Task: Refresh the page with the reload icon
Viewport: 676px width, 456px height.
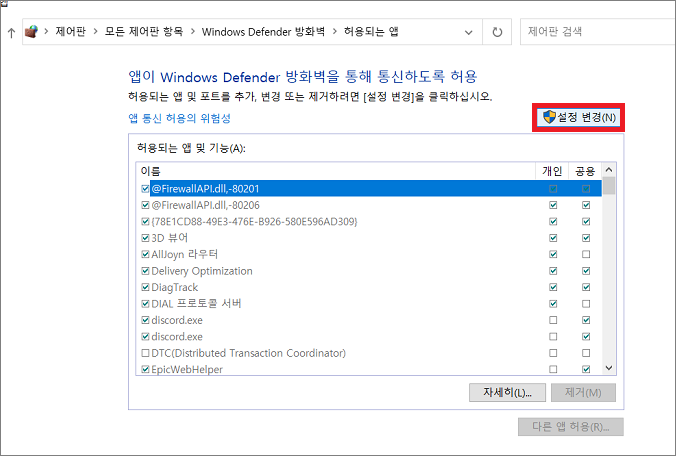Action: click(x=497, y=32)
